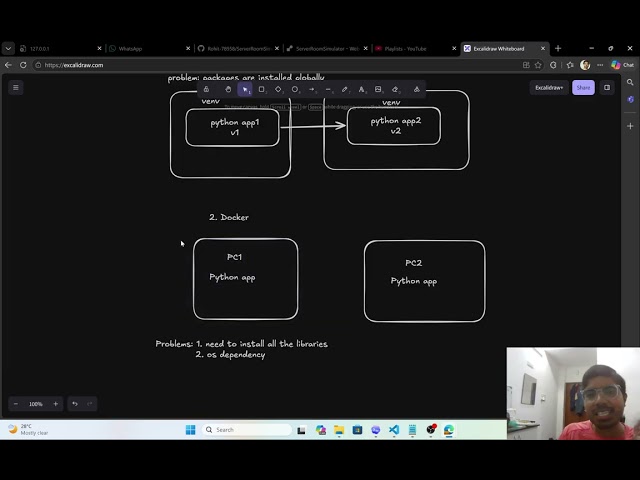Open the browser profile avatar

585,65
